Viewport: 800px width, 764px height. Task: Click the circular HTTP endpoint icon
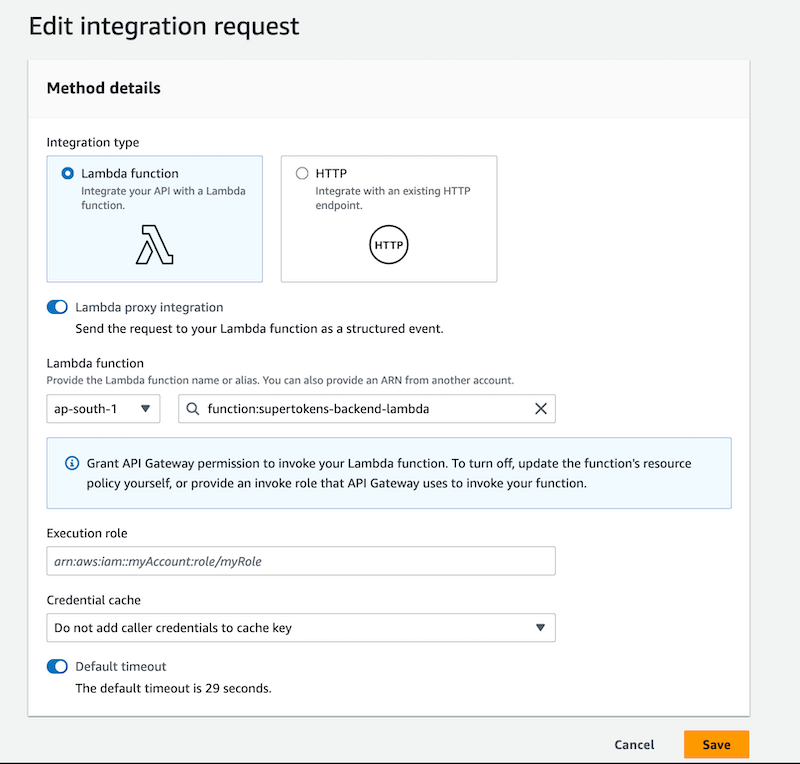pyautogui.click(x=388, y=244)
